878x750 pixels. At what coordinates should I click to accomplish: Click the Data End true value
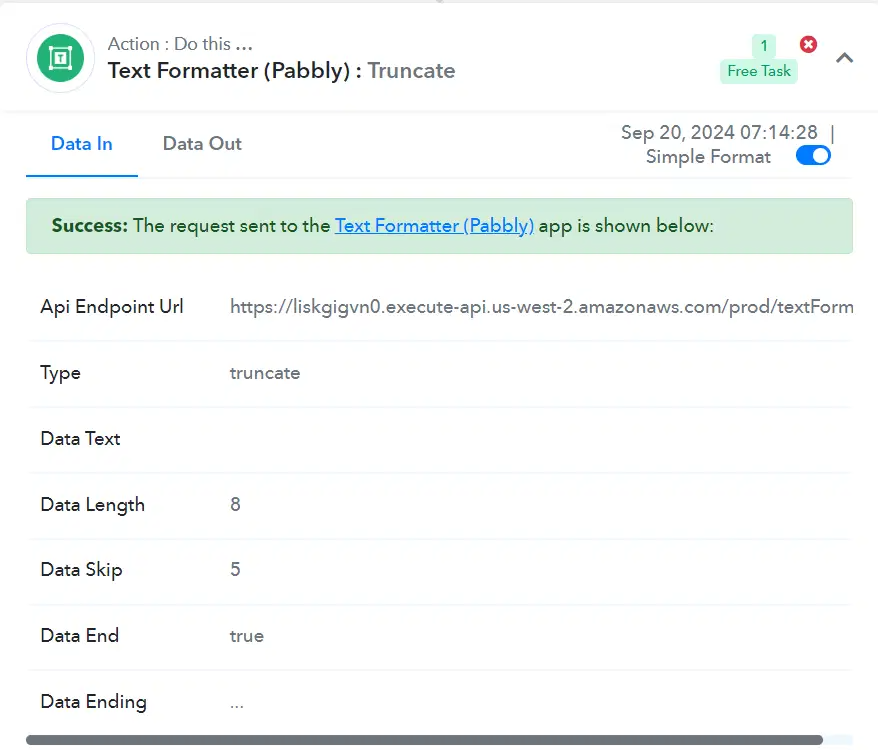[246, 636]
